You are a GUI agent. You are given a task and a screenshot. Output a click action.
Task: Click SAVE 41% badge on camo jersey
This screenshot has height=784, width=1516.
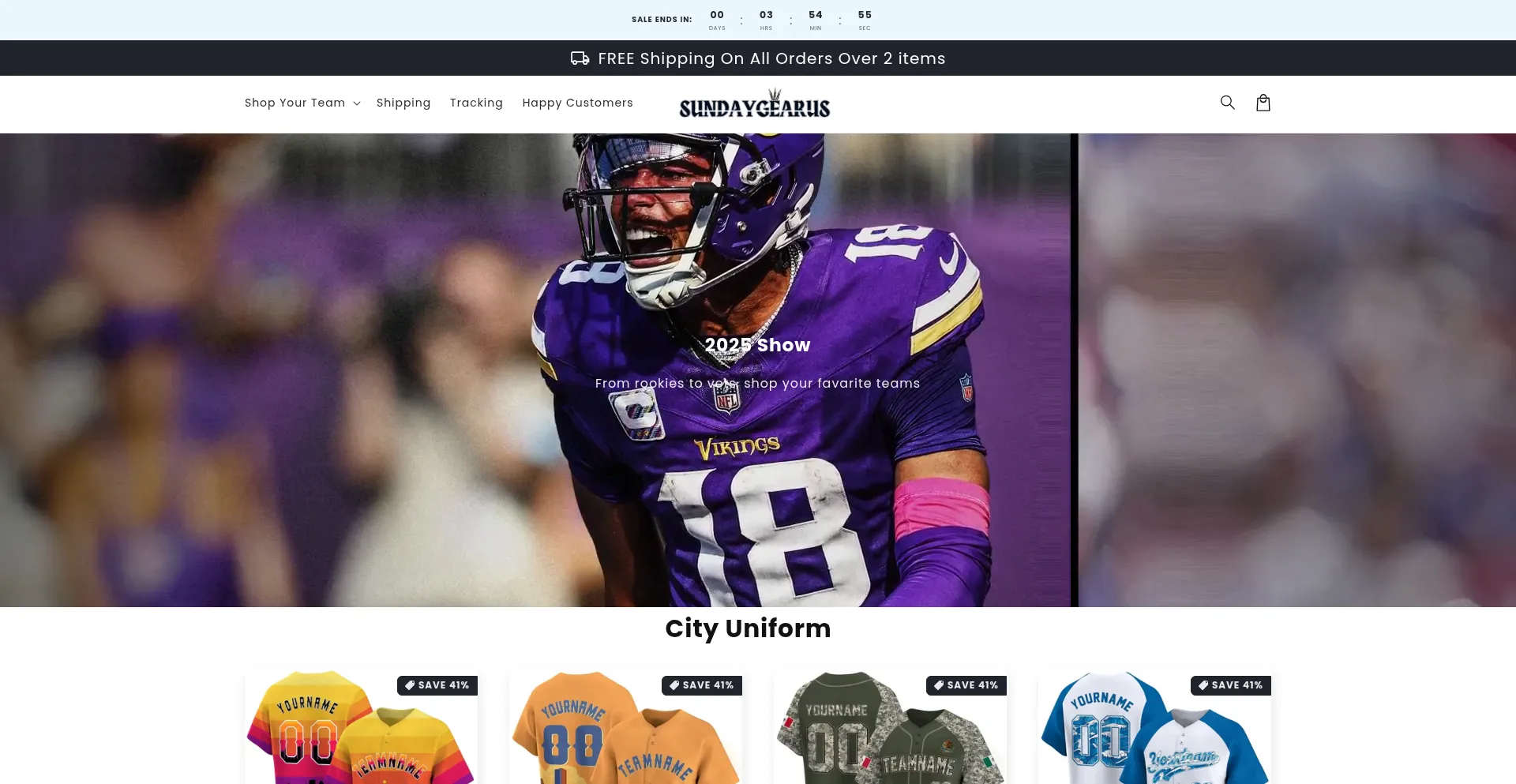966,685
